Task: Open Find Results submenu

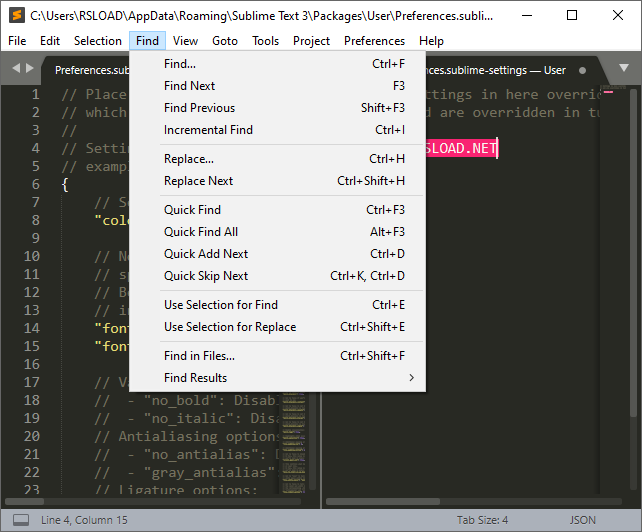Action: (x=278, y=378)
